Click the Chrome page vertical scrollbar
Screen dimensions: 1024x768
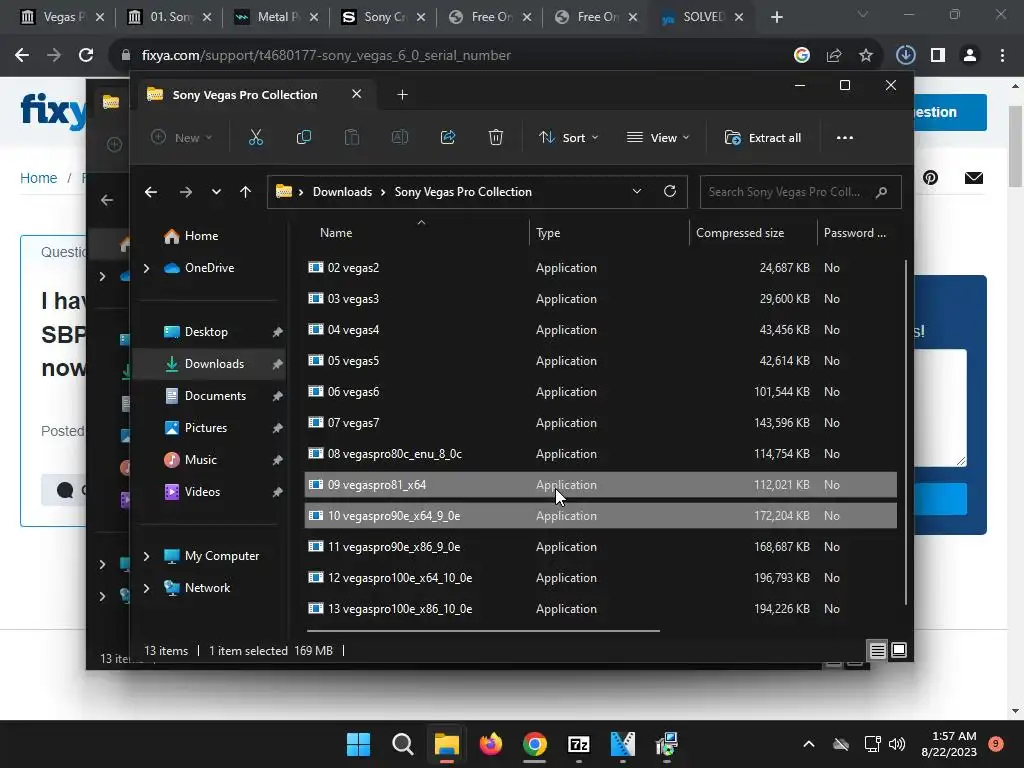coord(1016,147)
